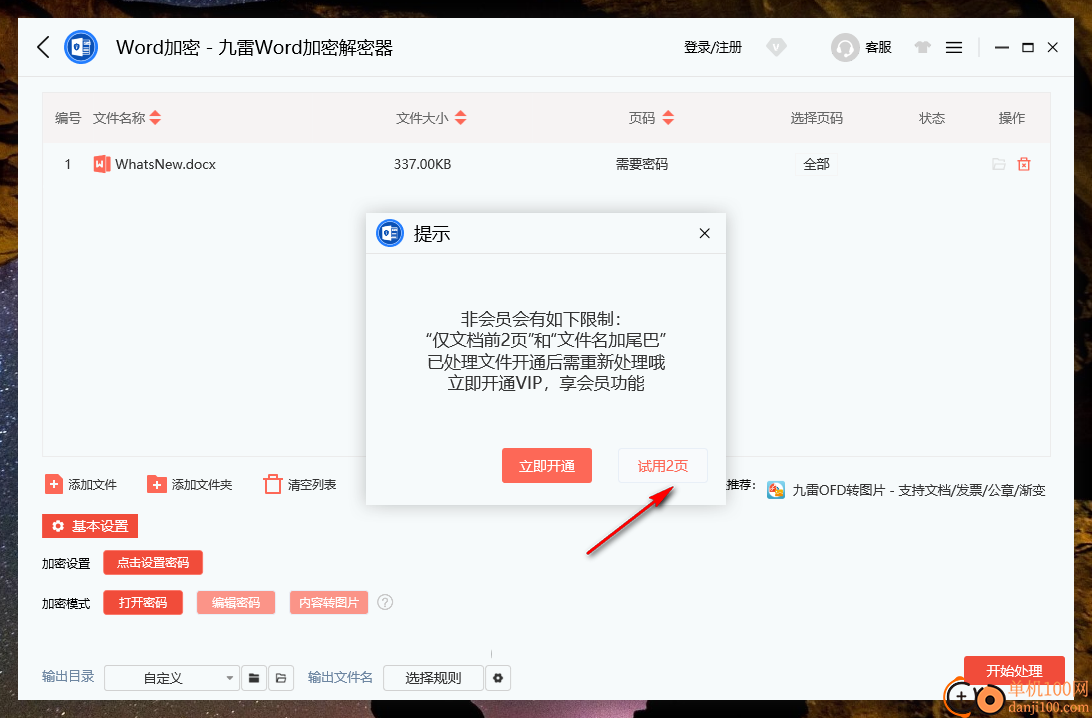Click the 客服 label
1092x718 pixels.
[878, 47]
